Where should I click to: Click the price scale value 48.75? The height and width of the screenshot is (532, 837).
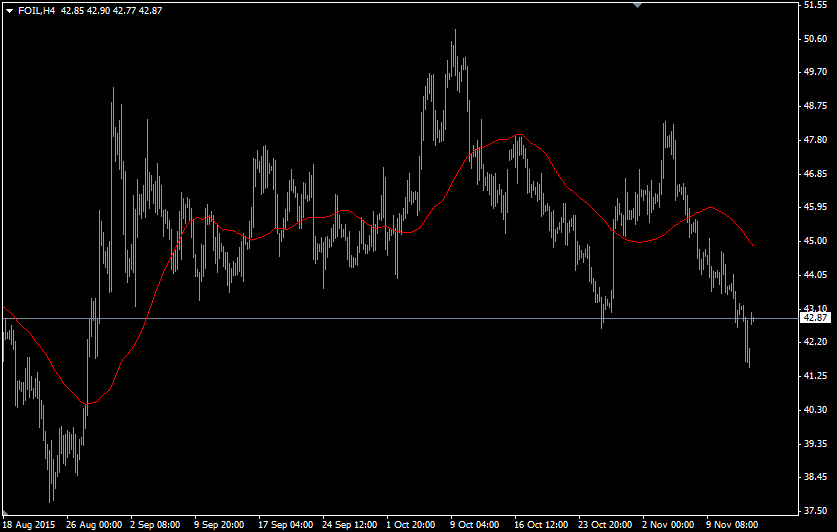[x=816, y=106]
